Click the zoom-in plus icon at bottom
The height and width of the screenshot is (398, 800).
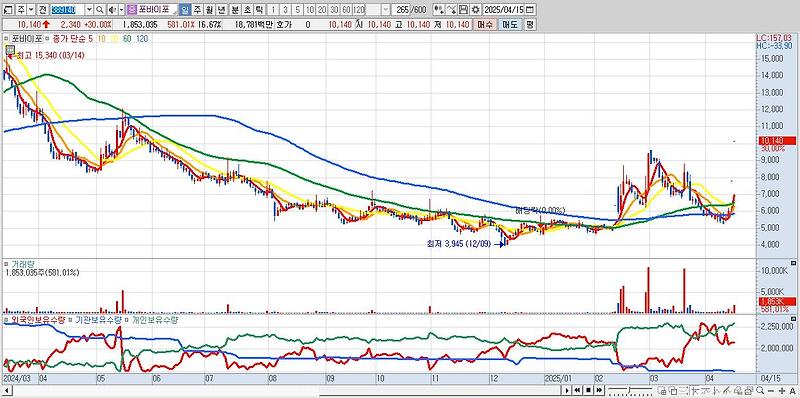[782, 391]
